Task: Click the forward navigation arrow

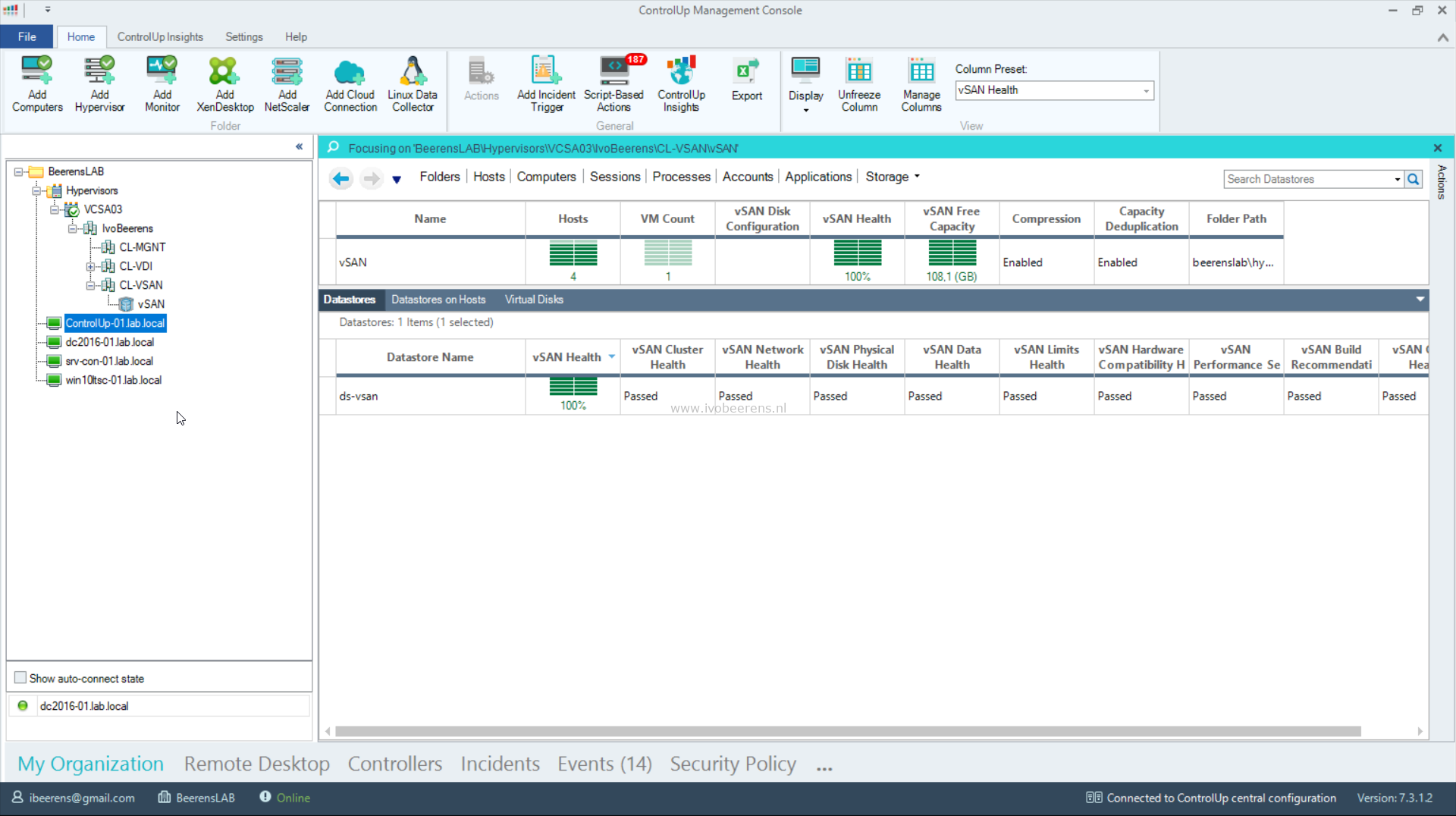Action: (371, 179)
